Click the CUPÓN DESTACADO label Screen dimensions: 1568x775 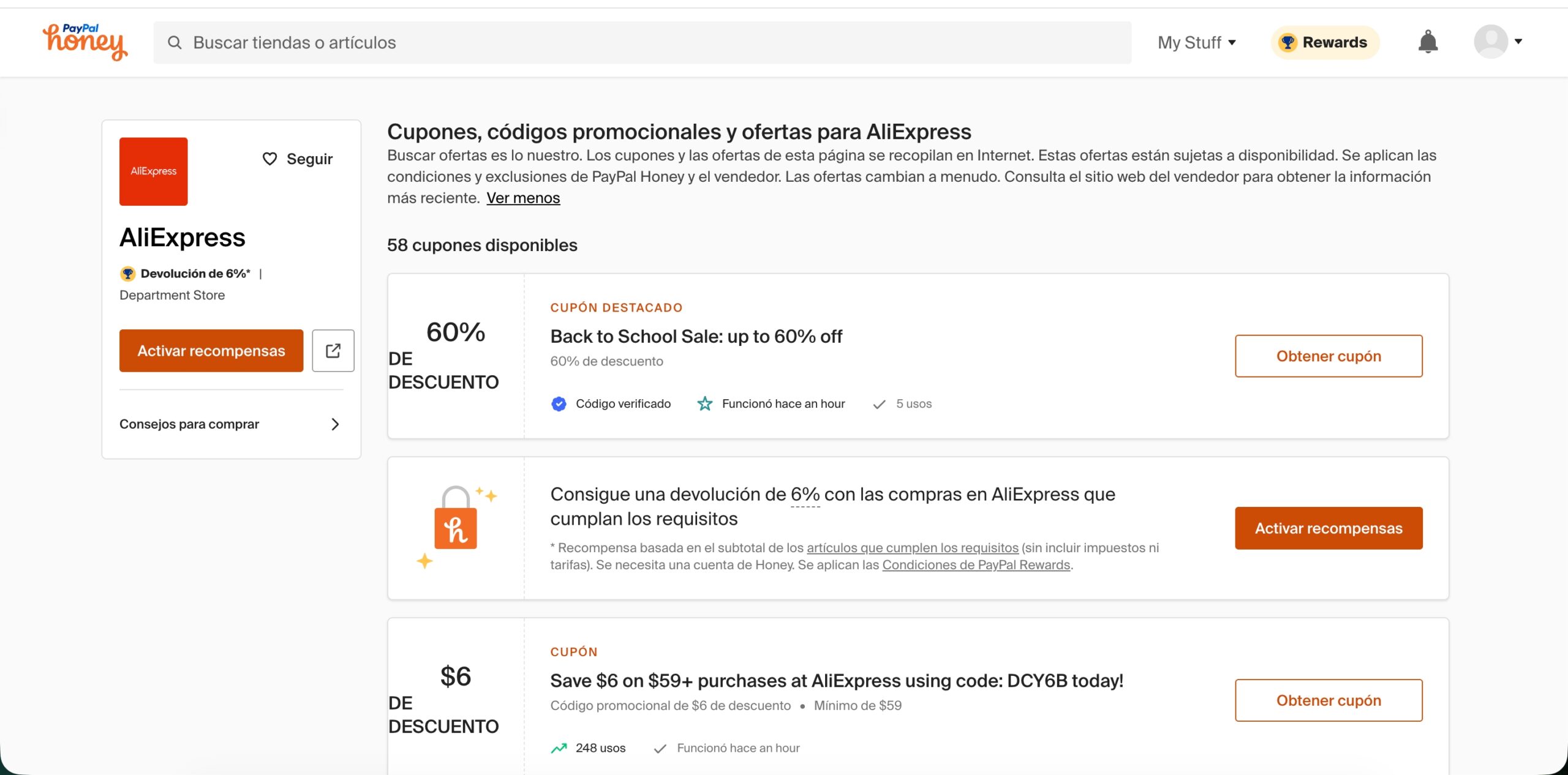coord(616,308)
